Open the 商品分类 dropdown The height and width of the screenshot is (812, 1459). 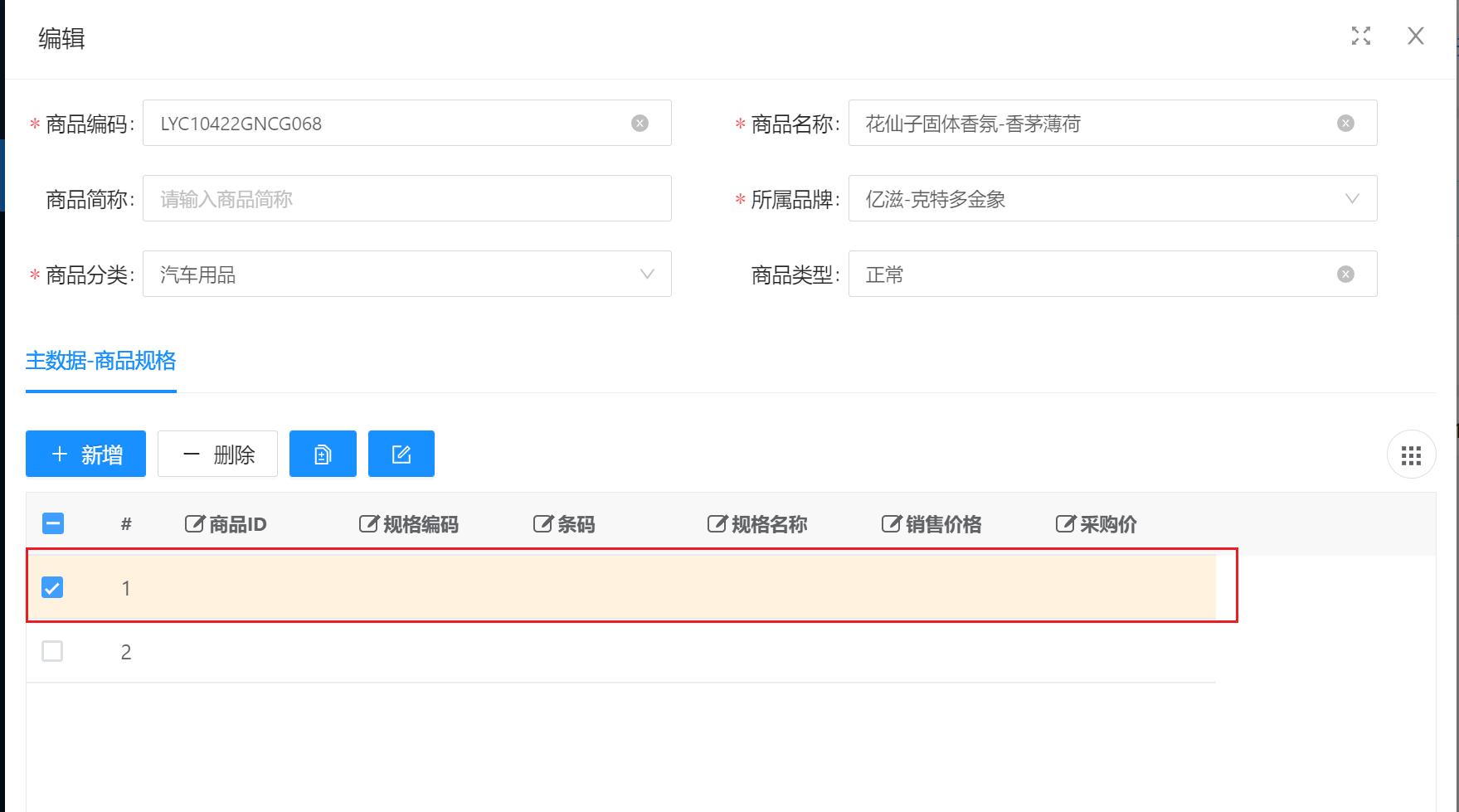406,274
